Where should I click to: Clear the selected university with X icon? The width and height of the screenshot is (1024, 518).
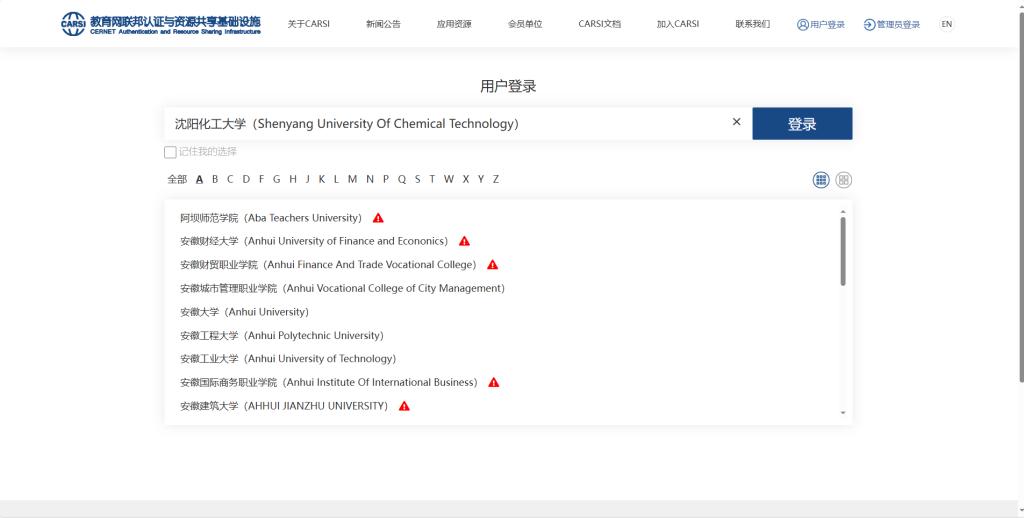coord(737,122)
